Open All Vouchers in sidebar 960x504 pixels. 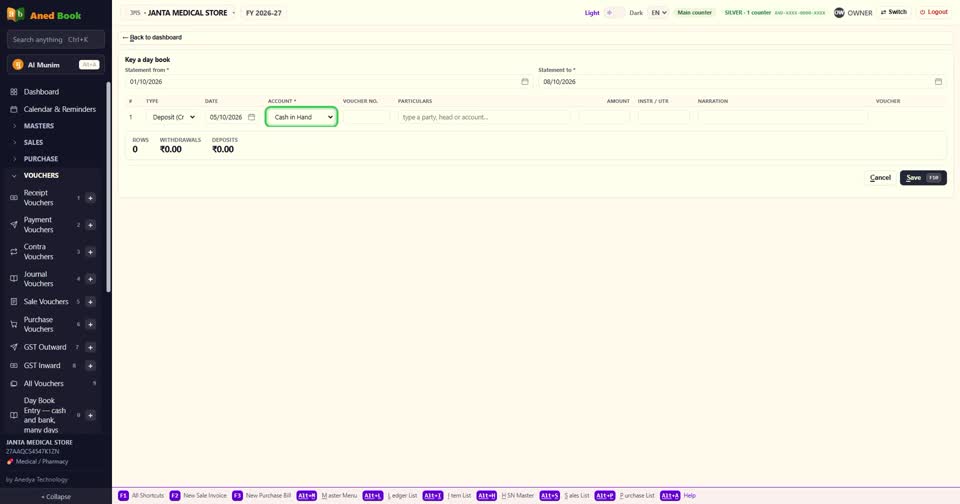(43, 383)
